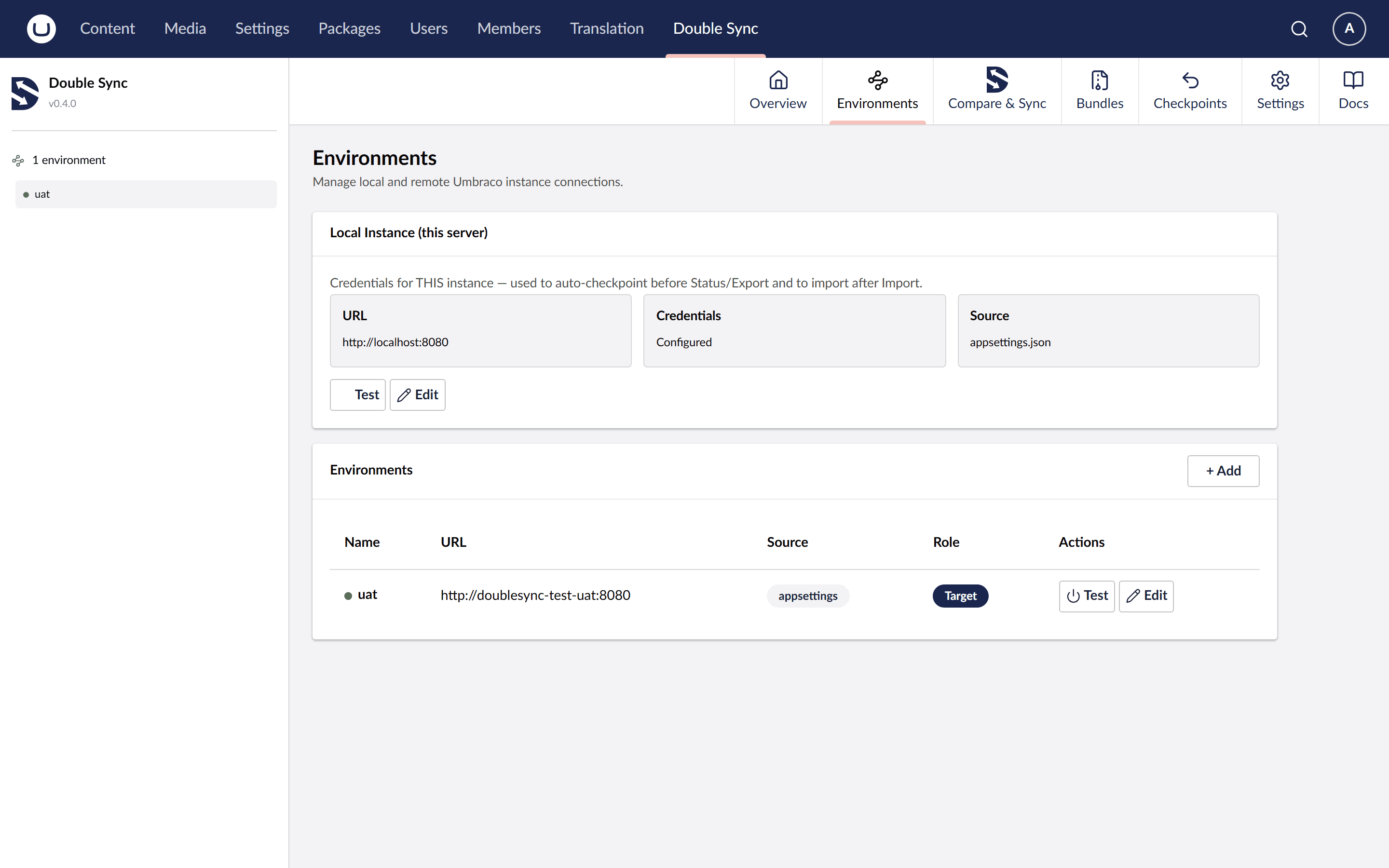Click the Target role badge
The height and width of the screenshot is (868, 1389).
click(x=960, y=596)
